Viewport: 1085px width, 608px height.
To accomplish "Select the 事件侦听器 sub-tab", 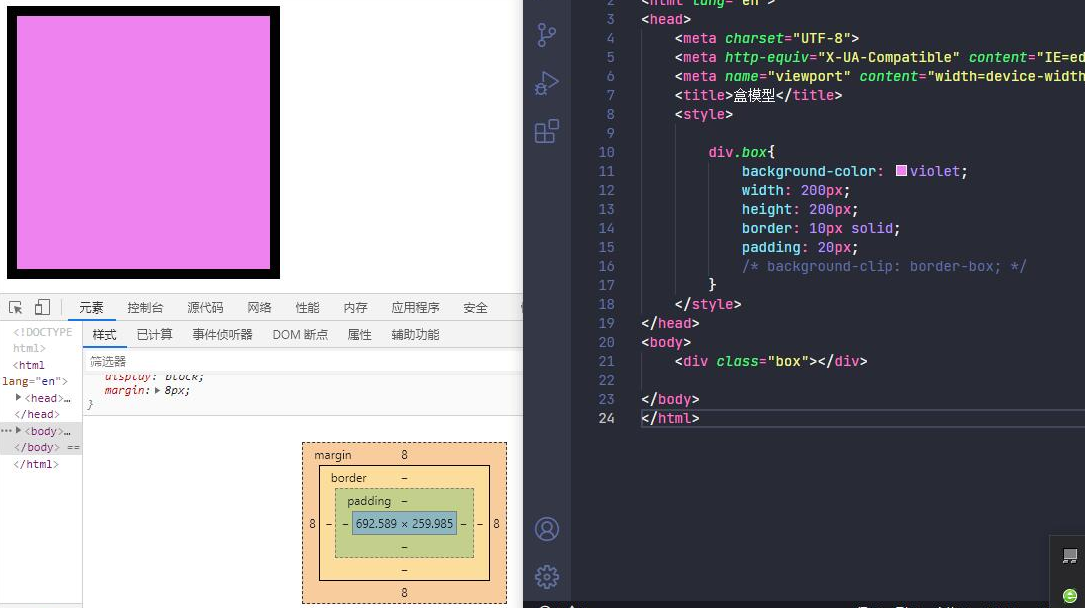I will [222, 335].
